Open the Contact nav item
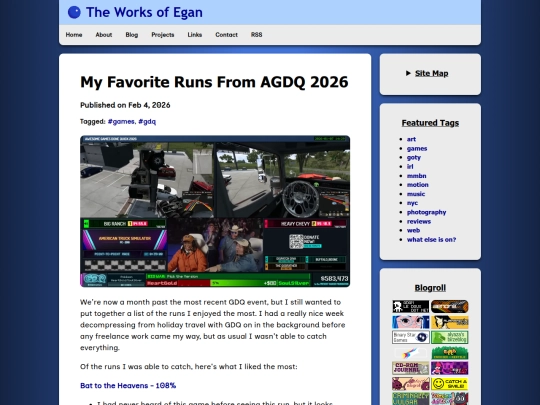The image size is (540, 405). 226,35
